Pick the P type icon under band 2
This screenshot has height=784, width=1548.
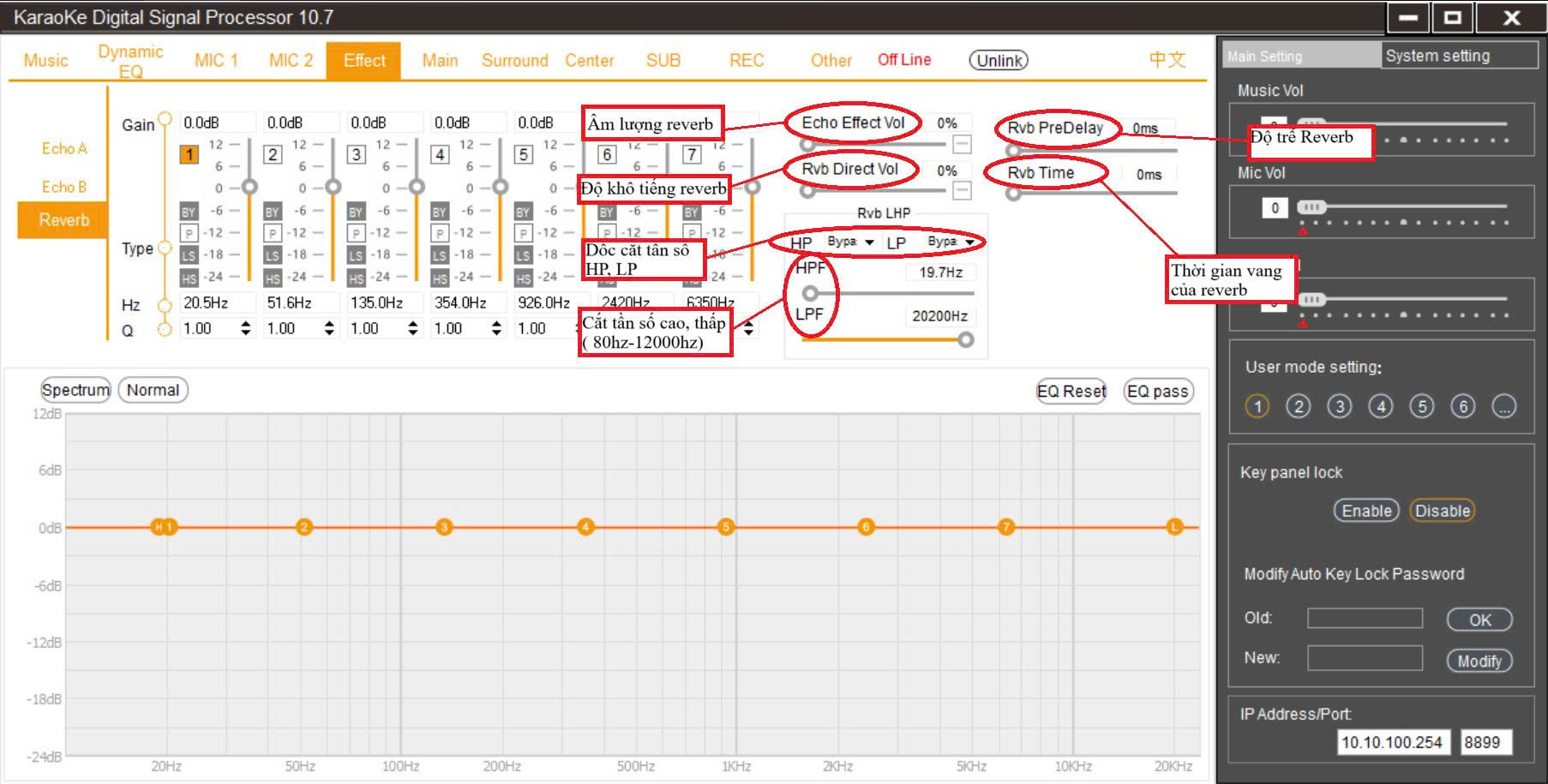pyautogui.click(x=272, y=233)
